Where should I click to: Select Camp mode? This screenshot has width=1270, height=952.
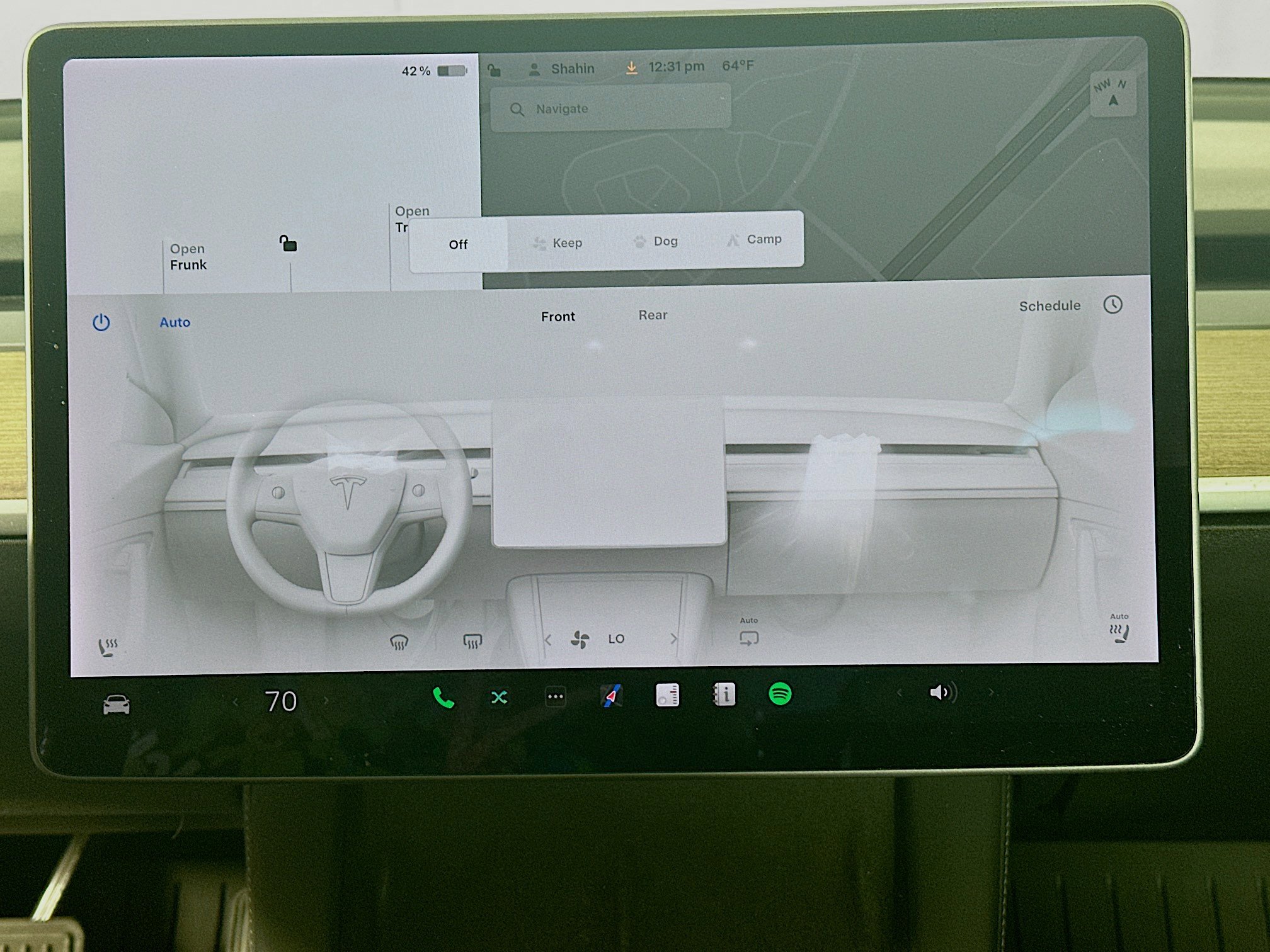coord(754,239)
